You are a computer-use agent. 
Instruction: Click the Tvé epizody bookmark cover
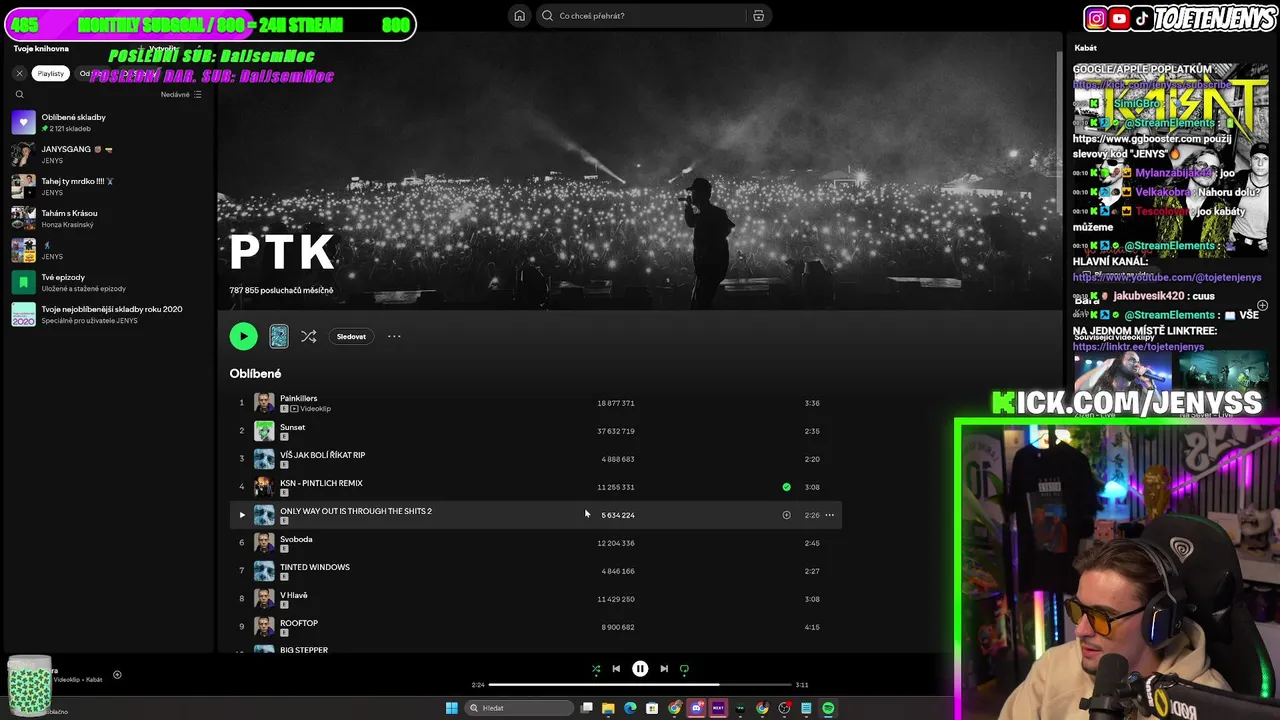pos(23,282)
